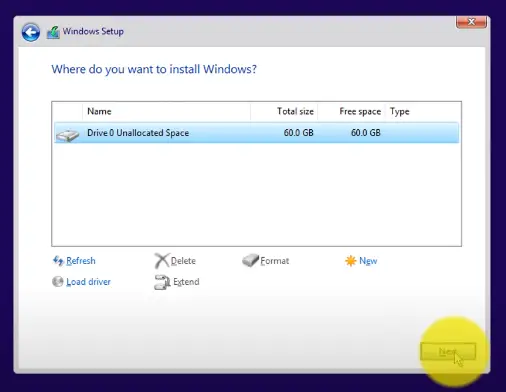This screenshot has height=392, width=506.
Task: Click the Free space column header
Action: (x=351, y=111)
